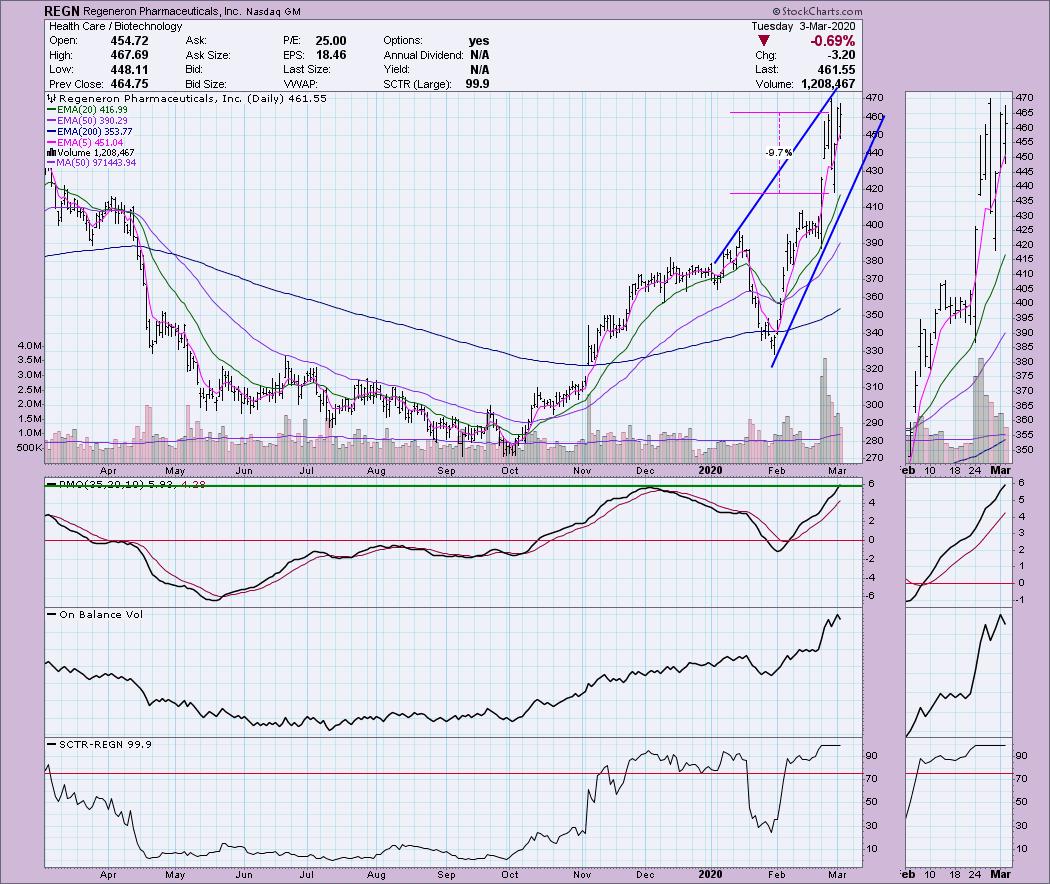Screen dimensions: 1050x884
Task: Click the EMA(20) 416.99 legend entry
Action: click(x=86, y=109)
